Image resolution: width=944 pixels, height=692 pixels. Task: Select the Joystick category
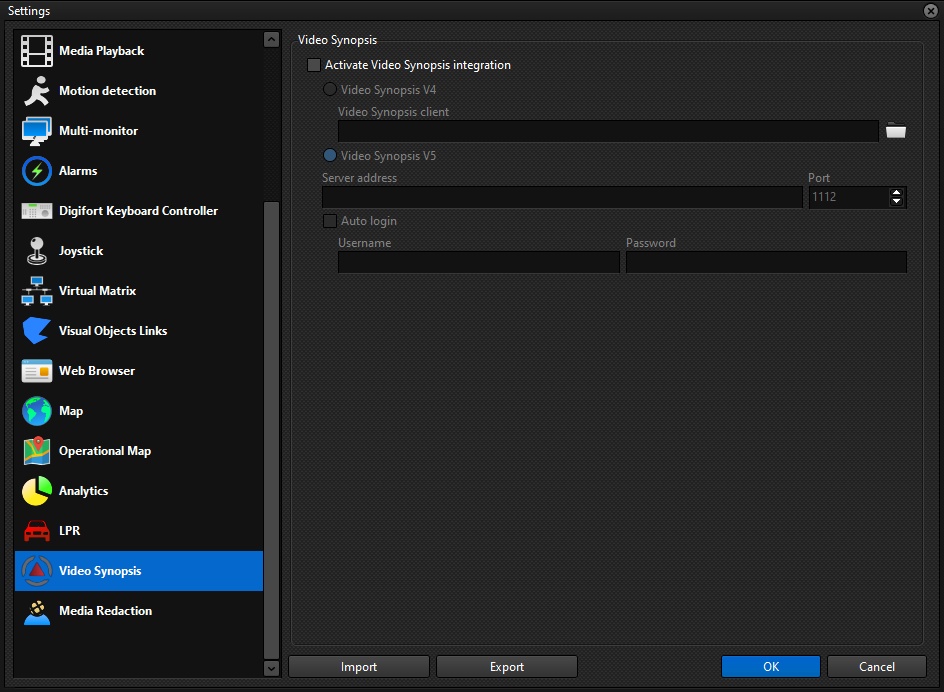(x=138, y=251)
